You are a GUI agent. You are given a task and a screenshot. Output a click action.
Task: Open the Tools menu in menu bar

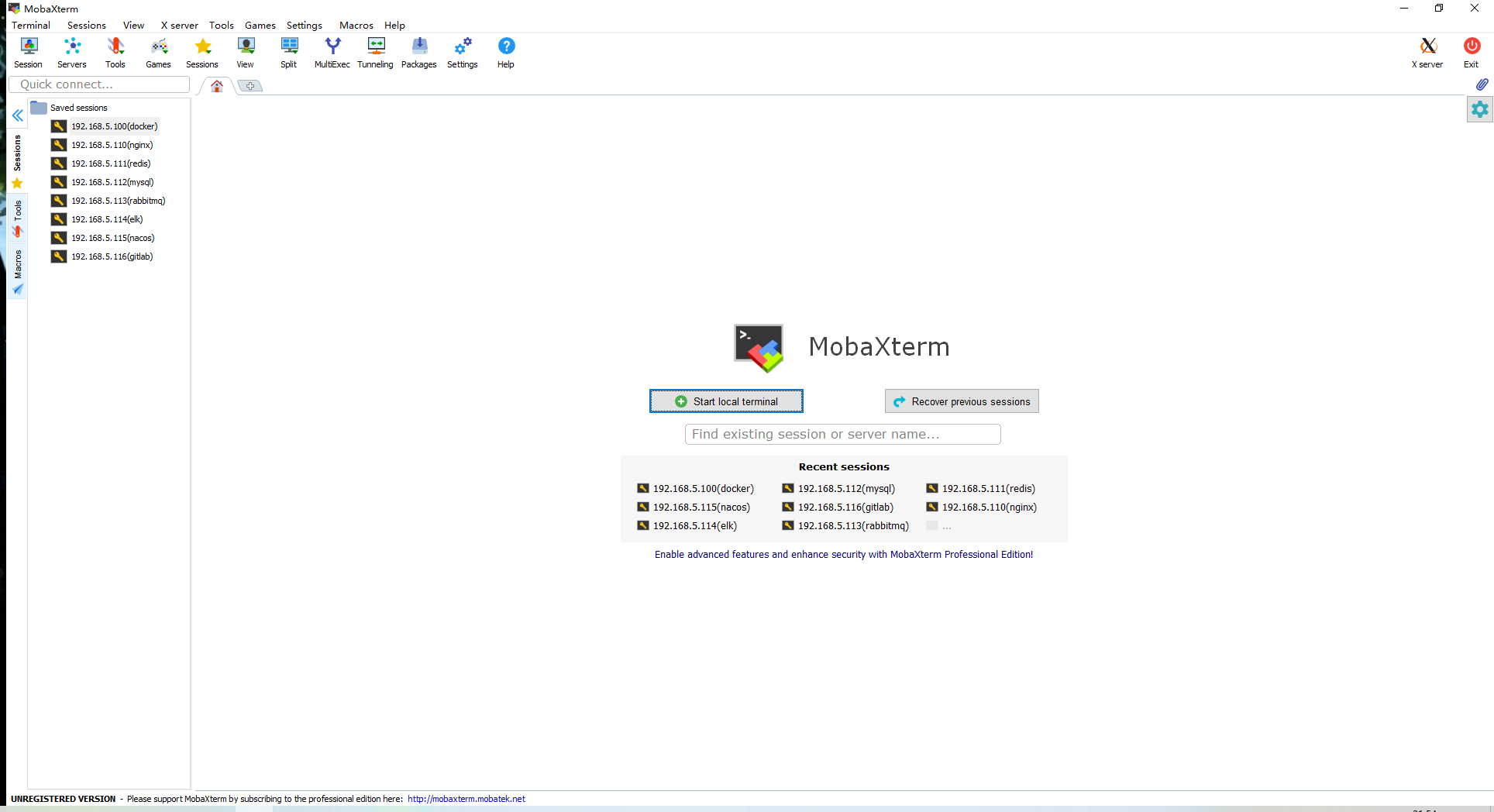click(222, 25)
